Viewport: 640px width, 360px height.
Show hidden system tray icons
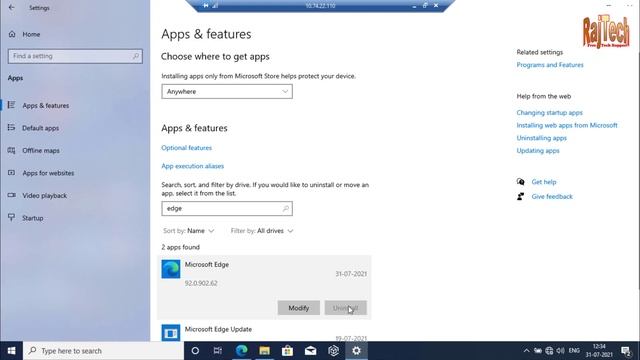[527, 351]
